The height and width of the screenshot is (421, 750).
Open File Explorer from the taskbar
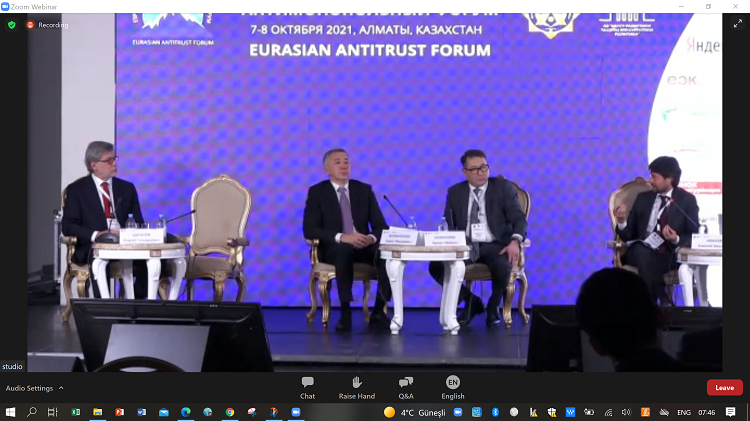pyautogui.click(x=98, y=412)
